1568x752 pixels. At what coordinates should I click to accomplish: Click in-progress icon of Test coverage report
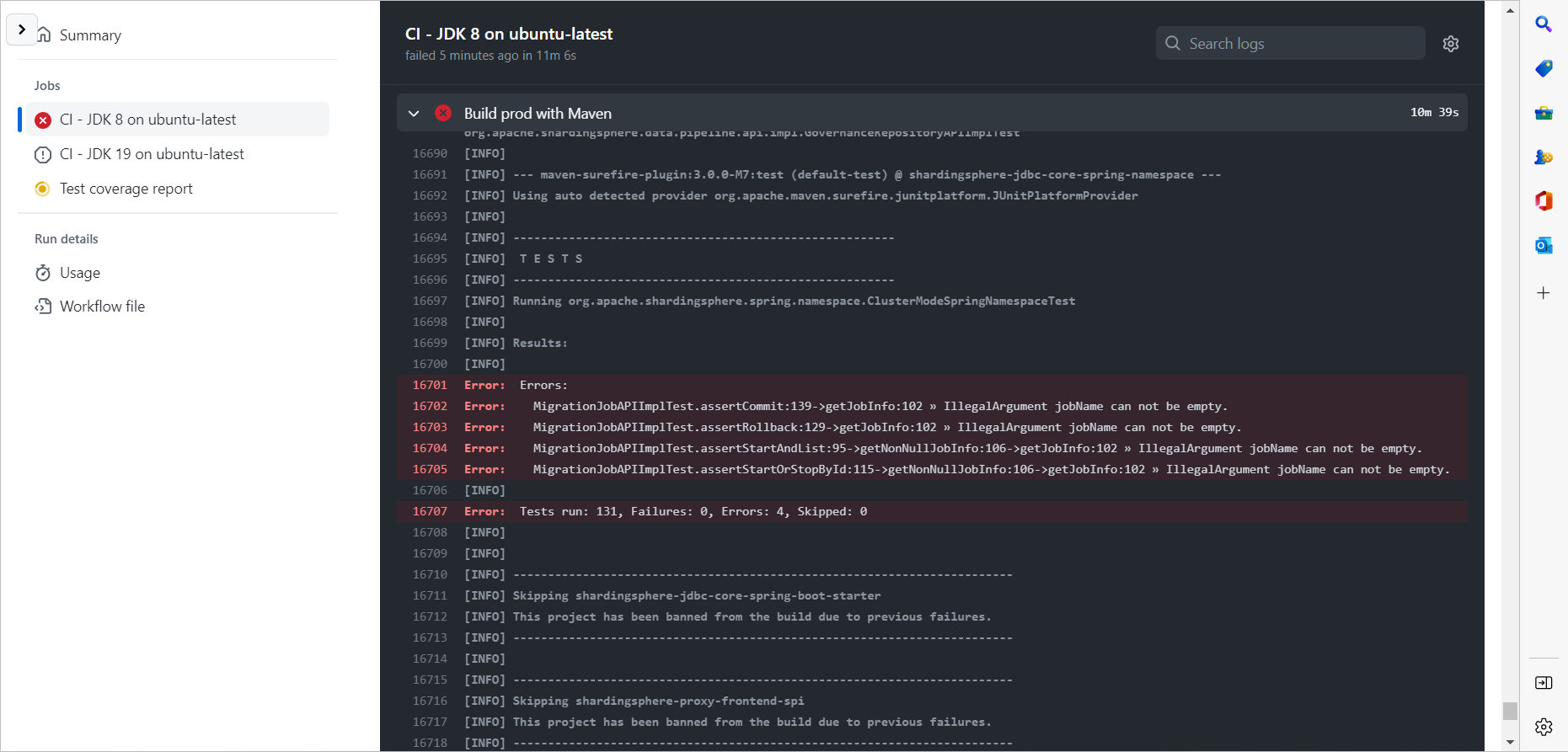click(x=42, y=189)
